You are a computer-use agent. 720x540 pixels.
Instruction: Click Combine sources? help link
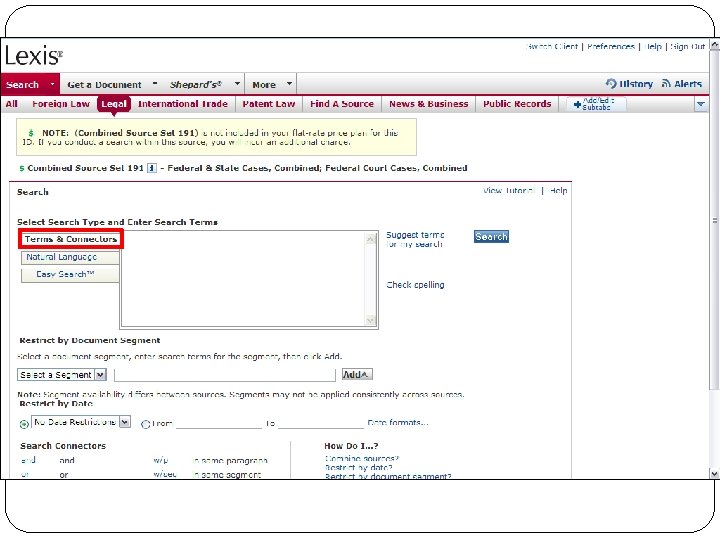point(361,458)
